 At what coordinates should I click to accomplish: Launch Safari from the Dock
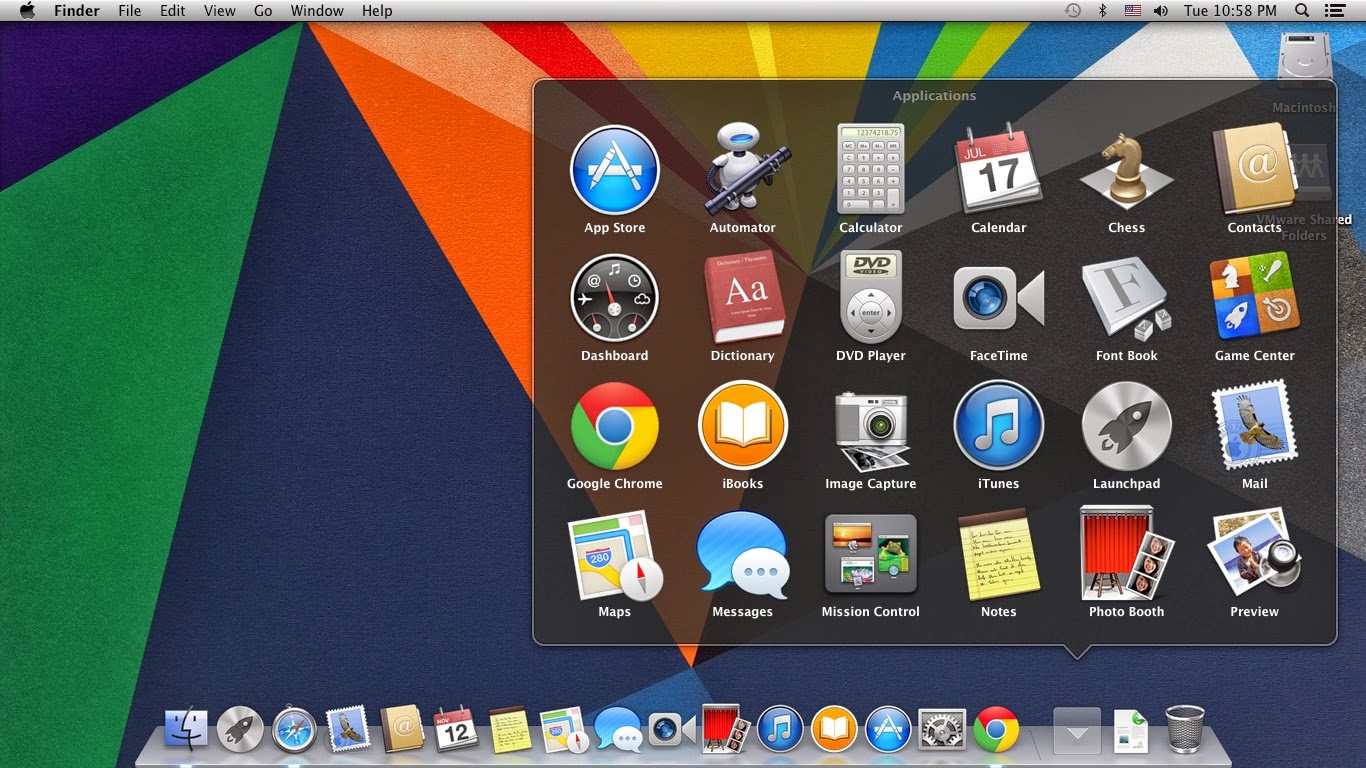294,729
